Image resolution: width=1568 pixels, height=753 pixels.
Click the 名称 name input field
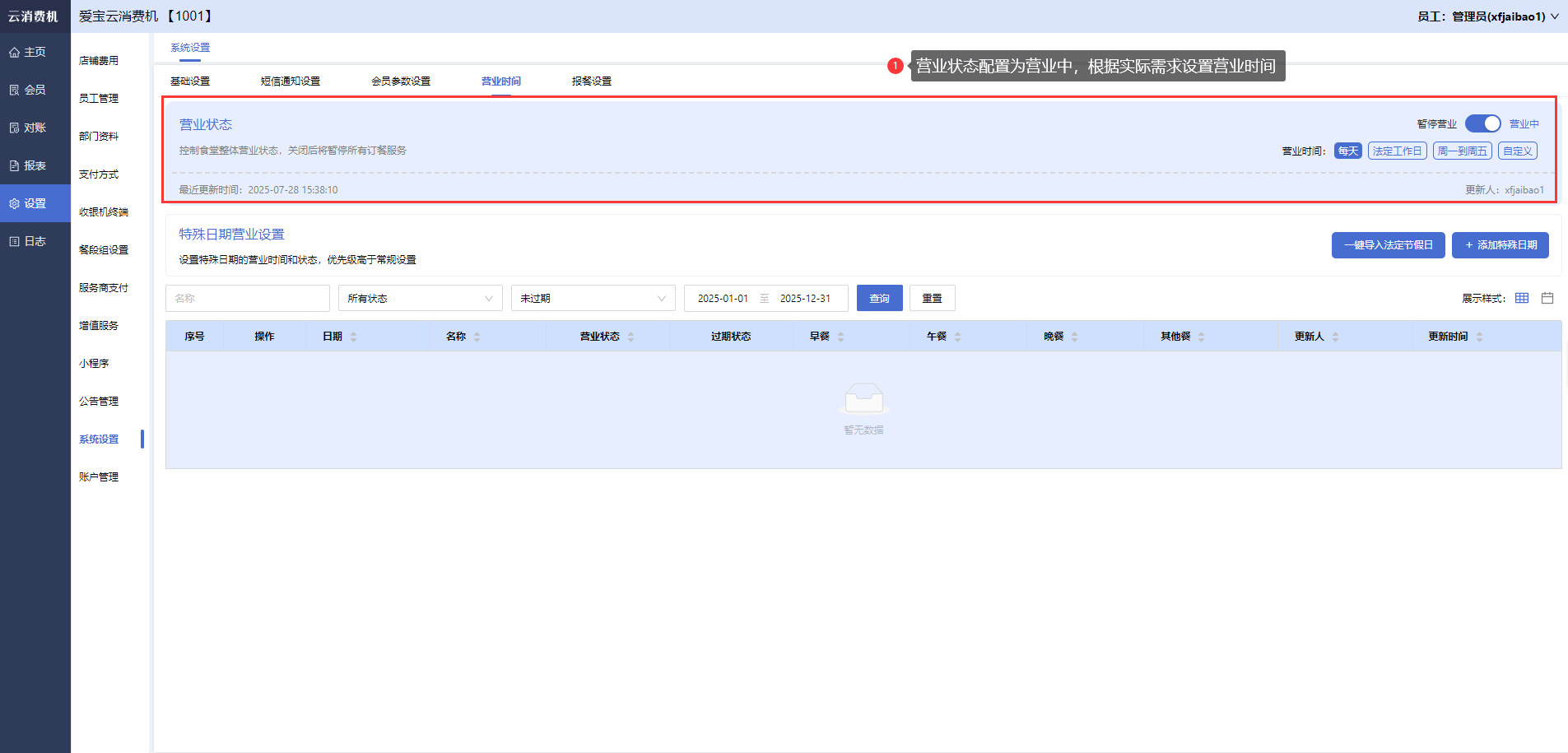[x=247, y=298]
